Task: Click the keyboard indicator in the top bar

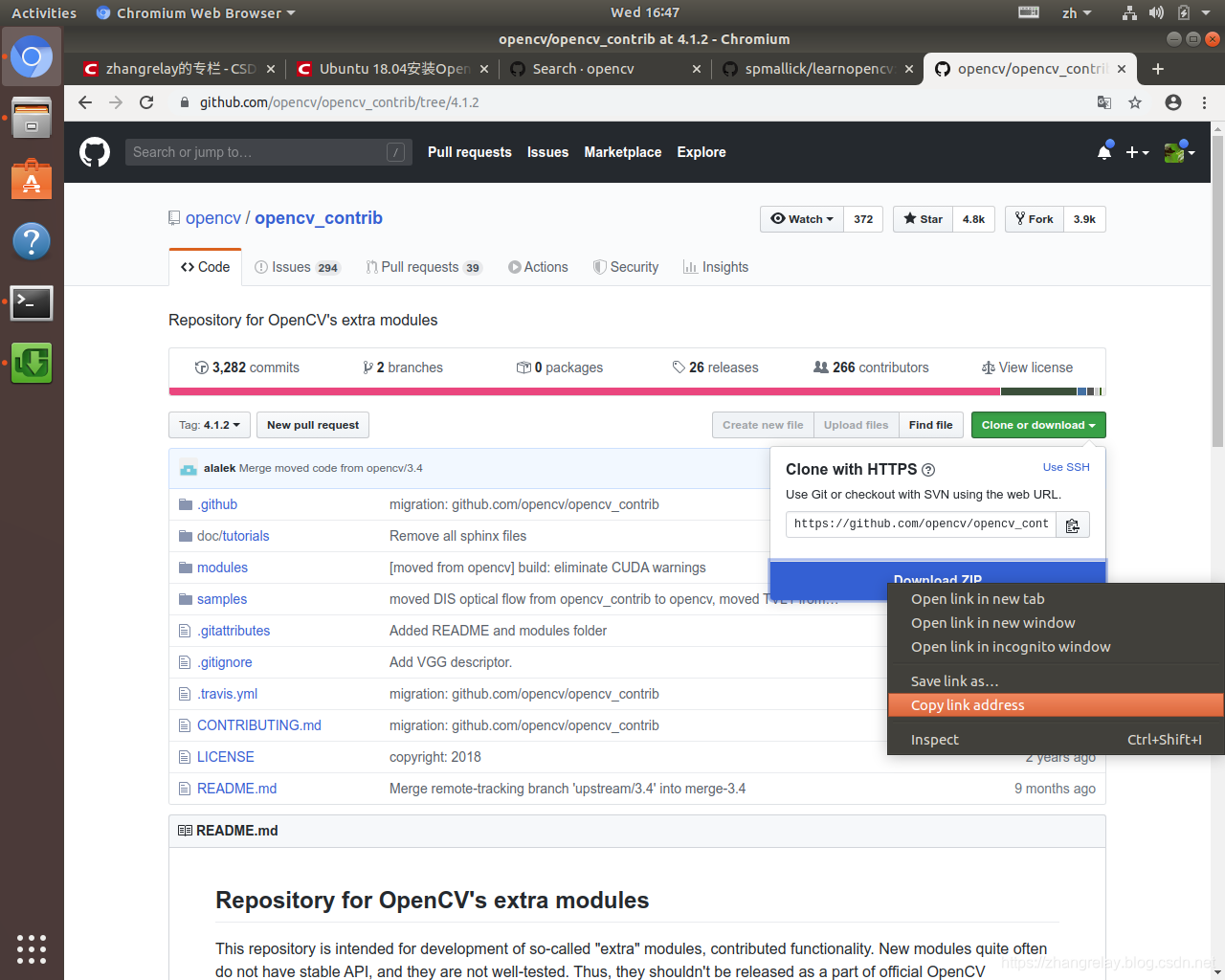Action: (x=1029, y=12)
